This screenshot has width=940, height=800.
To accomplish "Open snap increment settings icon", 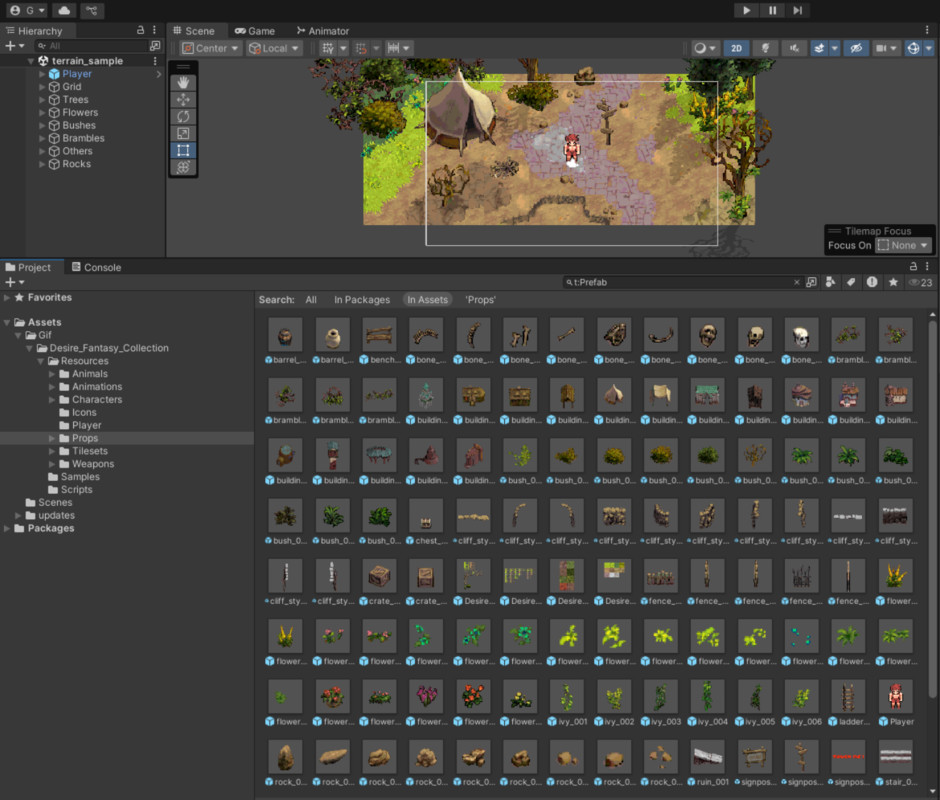I will [x=394, y=49].
